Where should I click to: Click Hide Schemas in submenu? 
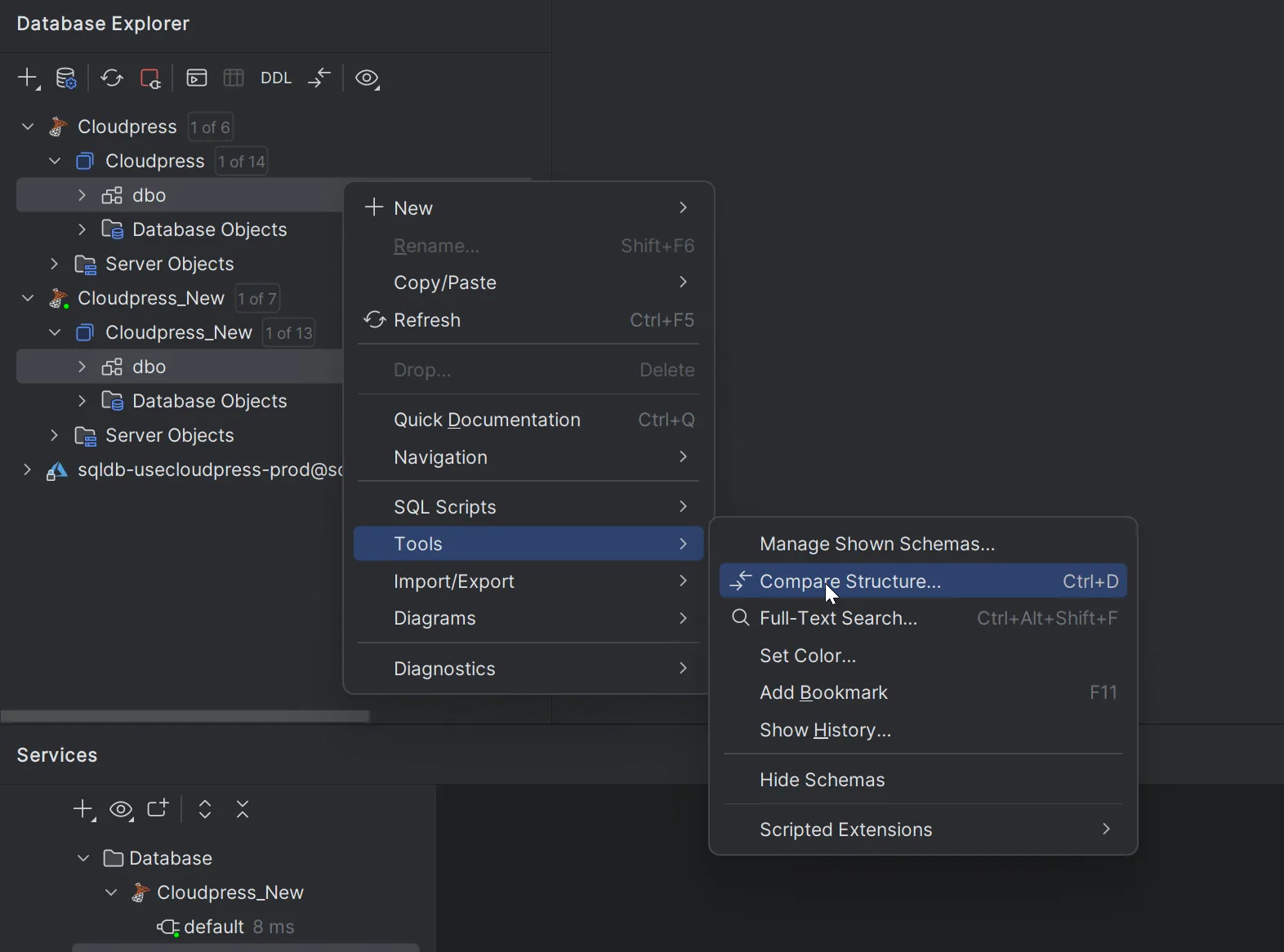click(923, 780)
